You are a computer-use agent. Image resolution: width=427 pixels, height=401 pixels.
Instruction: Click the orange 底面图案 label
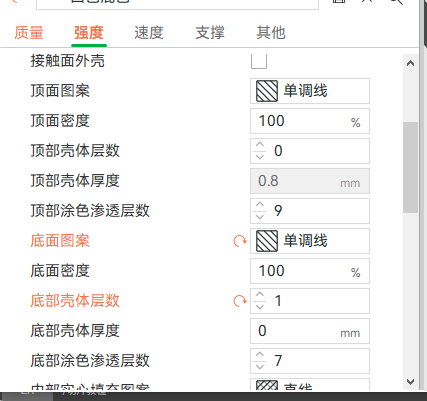(x=60, y=241)
